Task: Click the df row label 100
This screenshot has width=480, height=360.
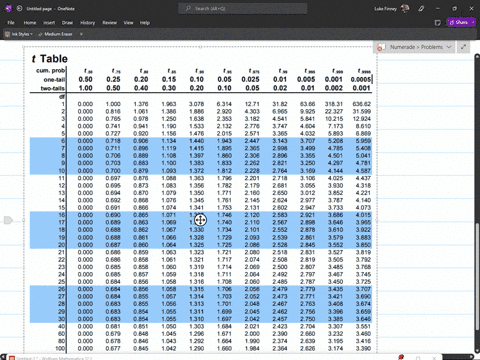Action: 60,348
